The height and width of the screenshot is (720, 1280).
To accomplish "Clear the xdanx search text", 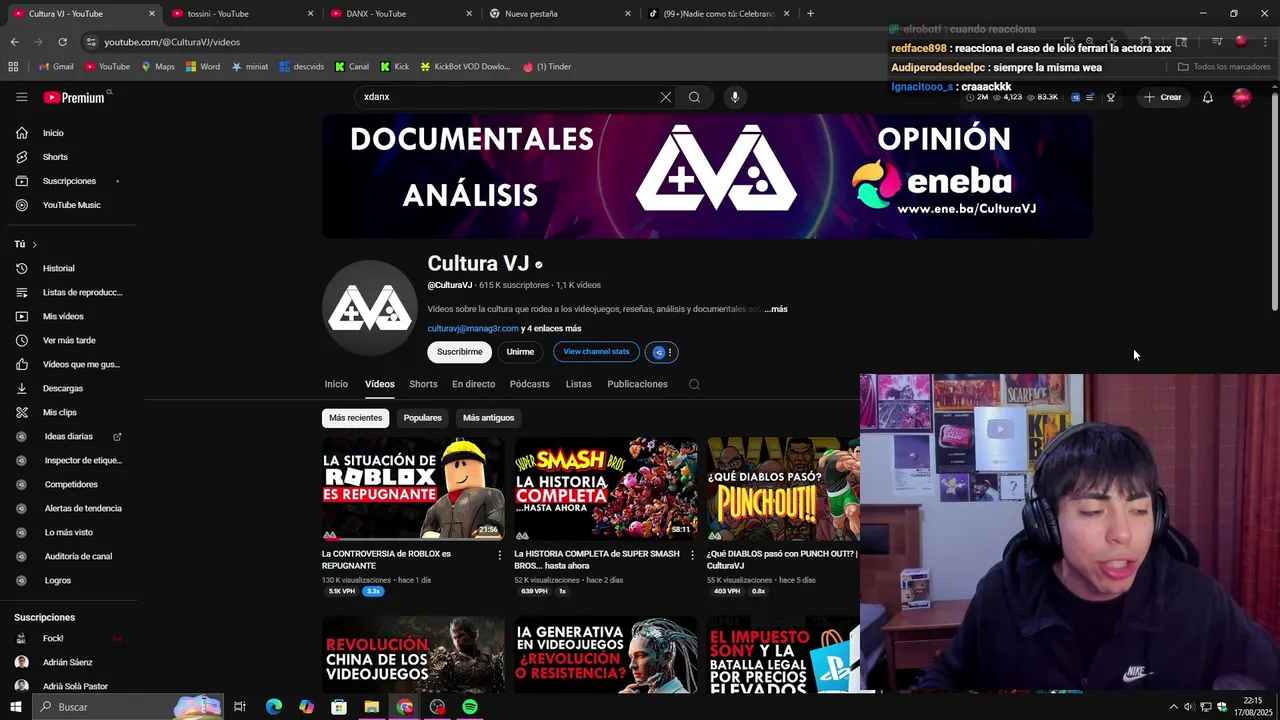I will [x=665, y=97].
